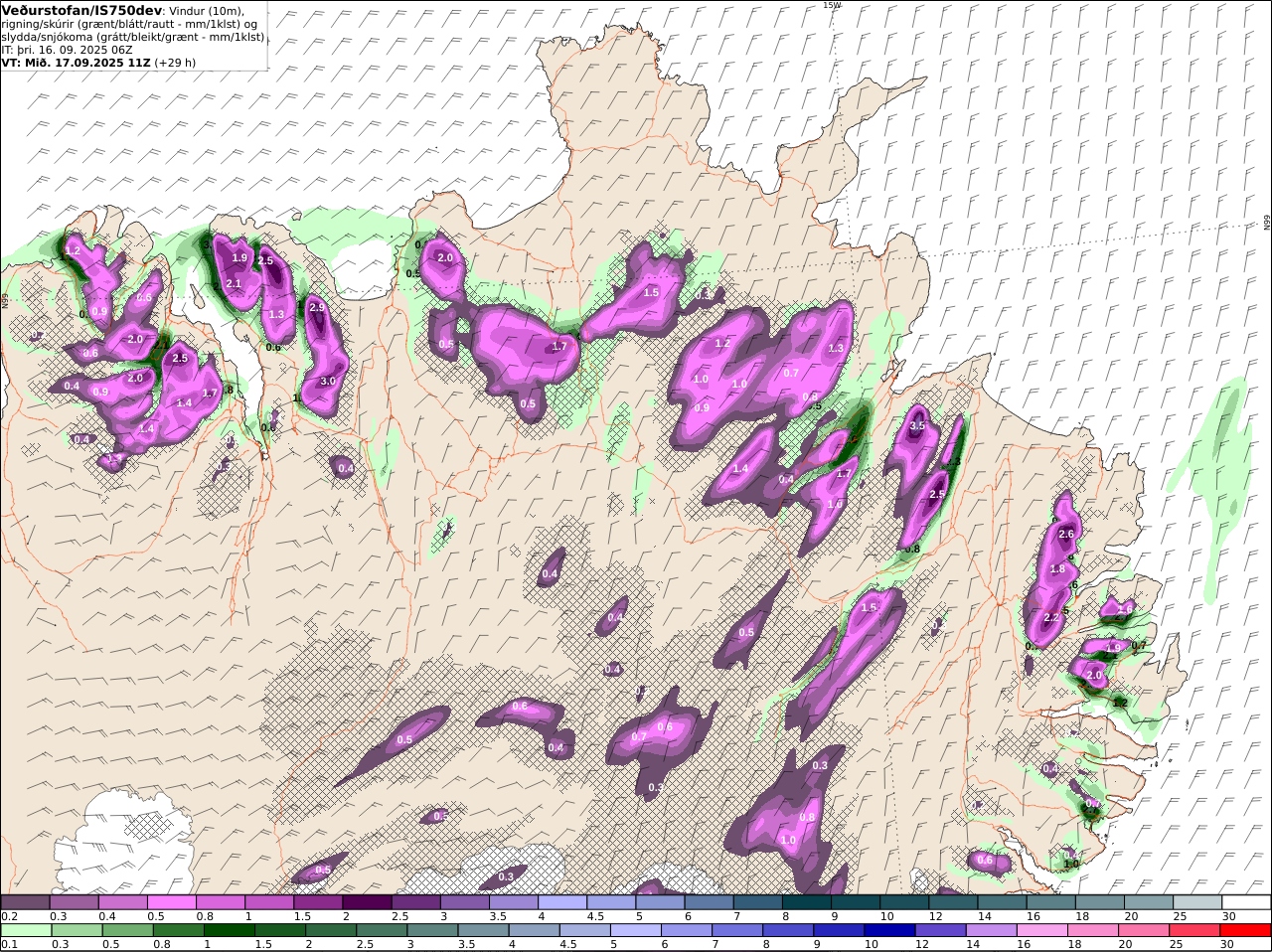Image resolution: width=1272 pixels, height=952 pixels.
Task: Select dark purple upper swatch labeled 2
Action: (367, 902)
